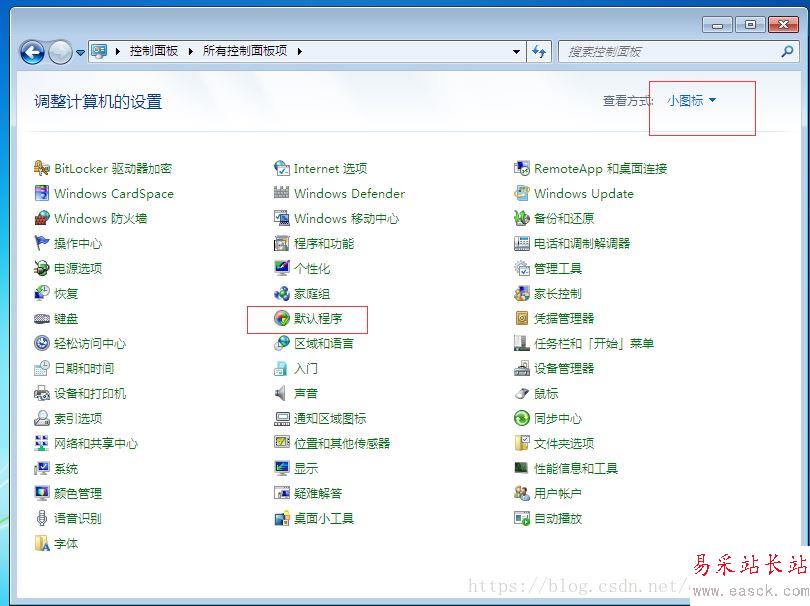This screenshot has height=606, width=810.
Task: Open the 鼠标 mouse link
Action: [546, 394]
